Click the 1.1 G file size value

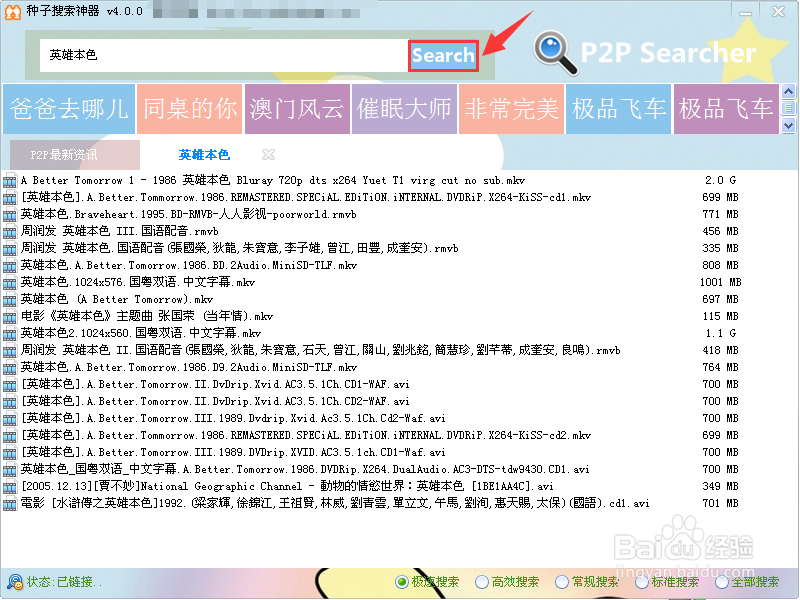tap(720, 333)
